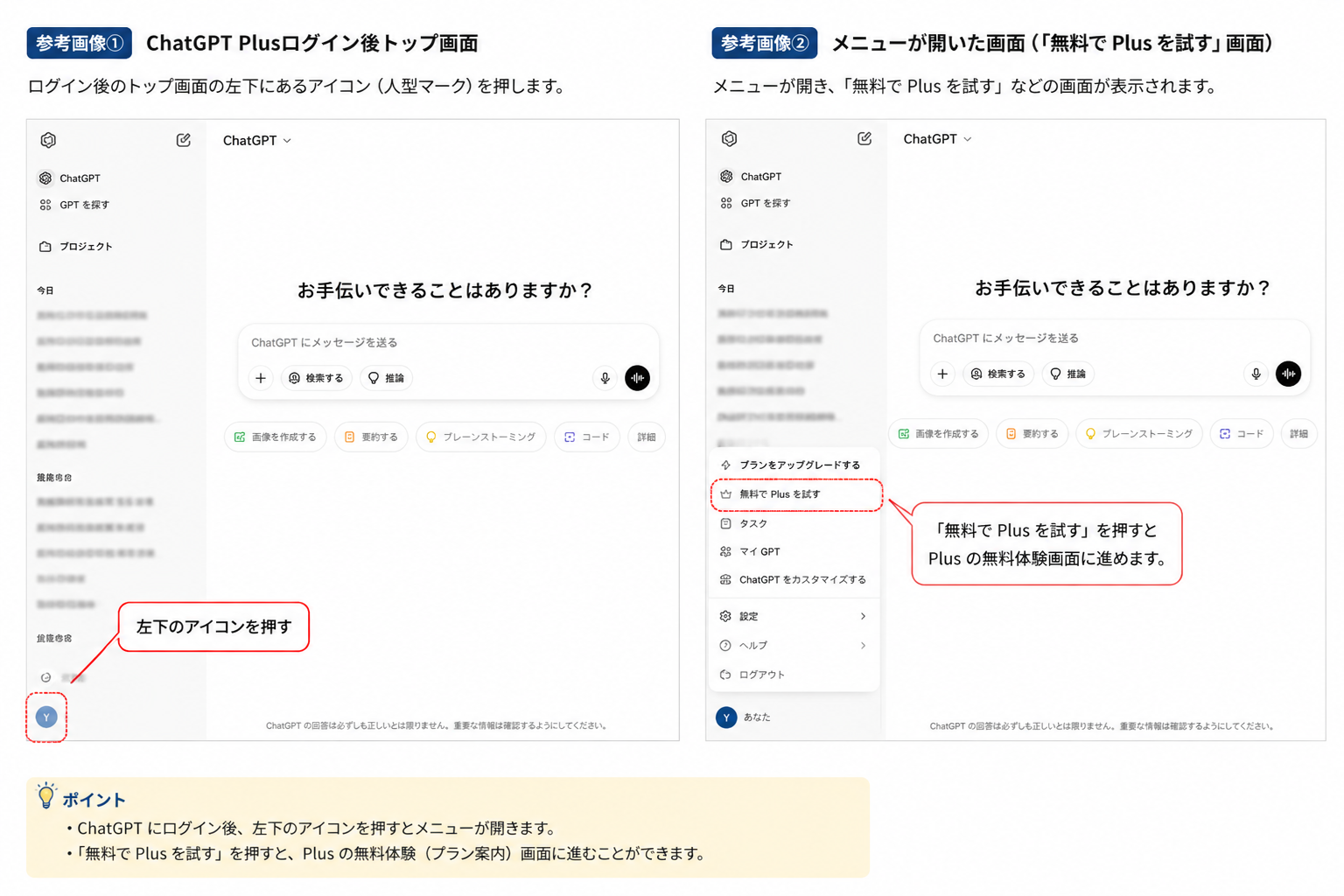The width and height of the screenshot is (1344, 896).
Task: Select 無料で Plus を試す in the menu
Action: point(796,494)
